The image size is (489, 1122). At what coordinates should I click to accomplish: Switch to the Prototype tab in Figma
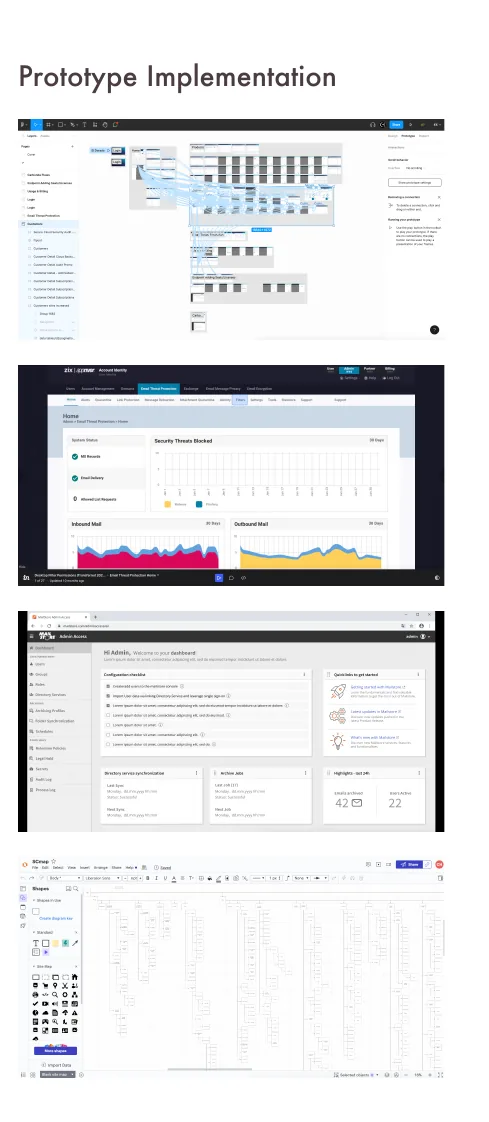point(408,136)
